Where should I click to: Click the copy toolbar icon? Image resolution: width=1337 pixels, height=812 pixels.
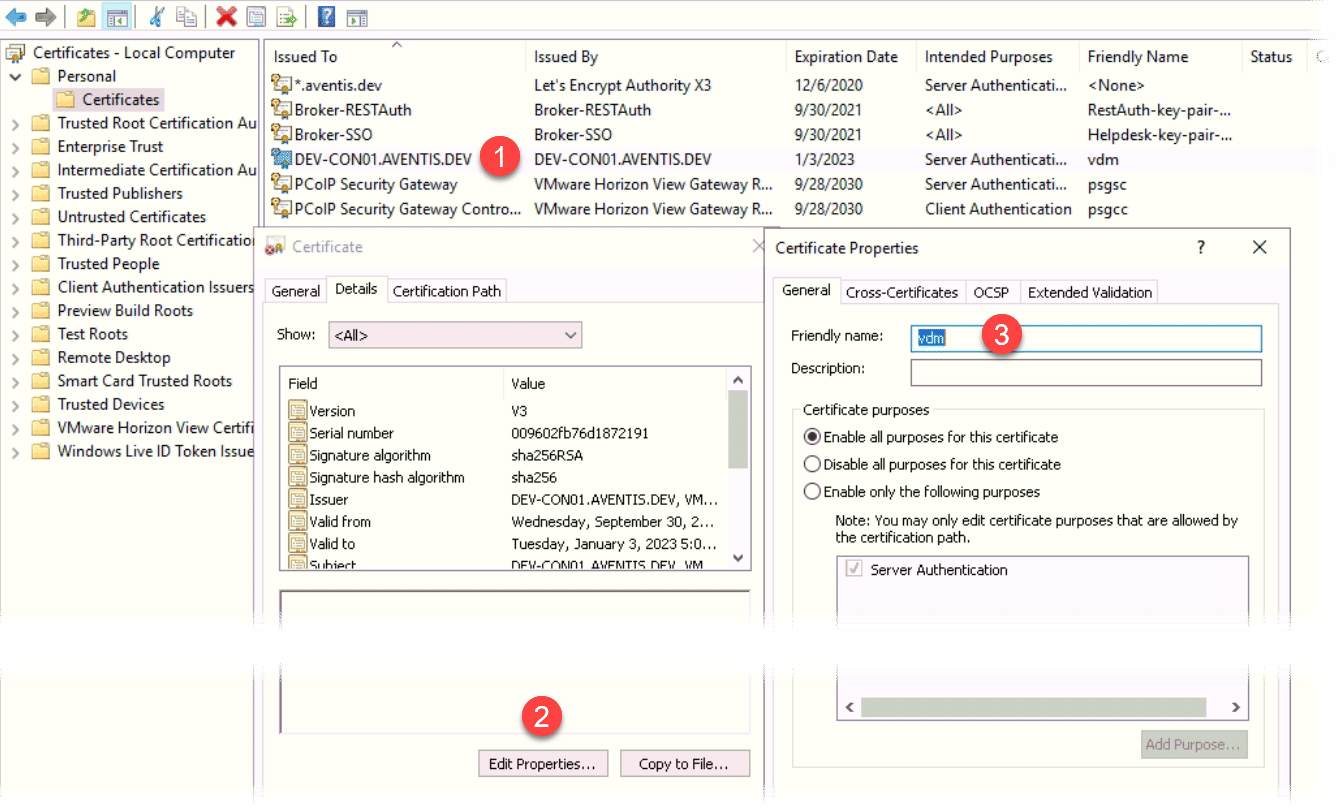pyautogui.click(x=186, y=16)
